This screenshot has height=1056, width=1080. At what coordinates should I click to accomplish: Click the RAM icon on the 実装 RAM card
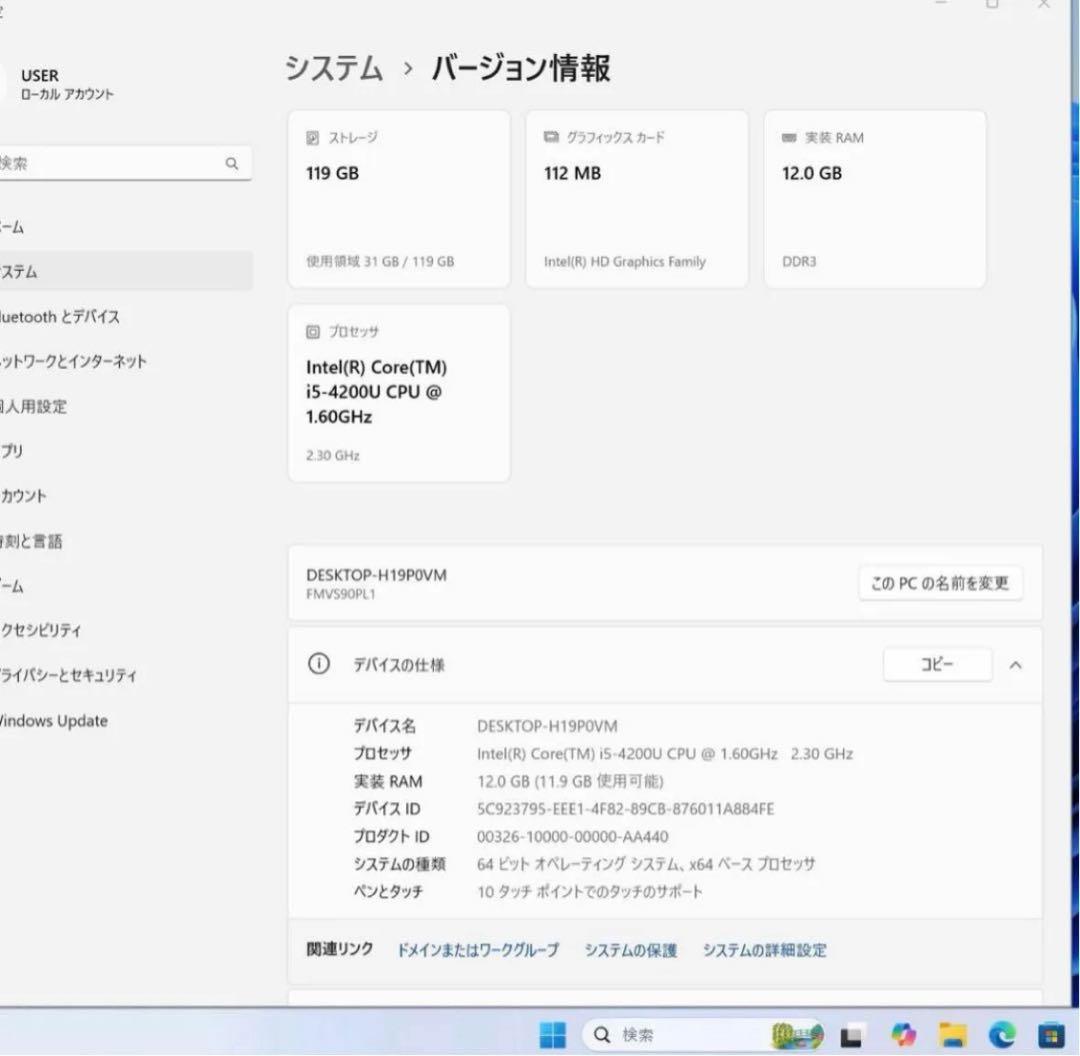(x=788, y=138)
